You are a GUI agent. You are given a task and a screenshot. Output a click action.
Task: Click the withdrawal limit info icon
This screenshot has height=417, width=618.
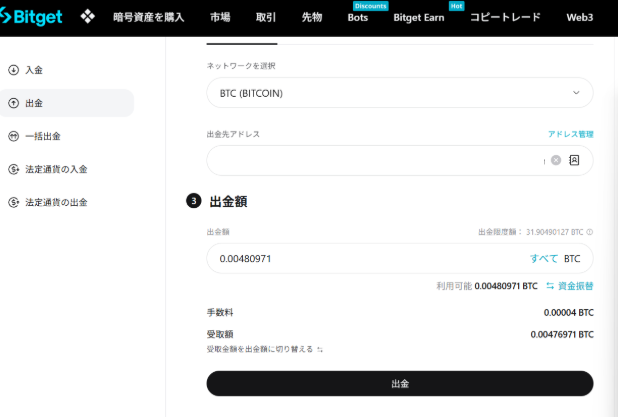click(590, 232)
